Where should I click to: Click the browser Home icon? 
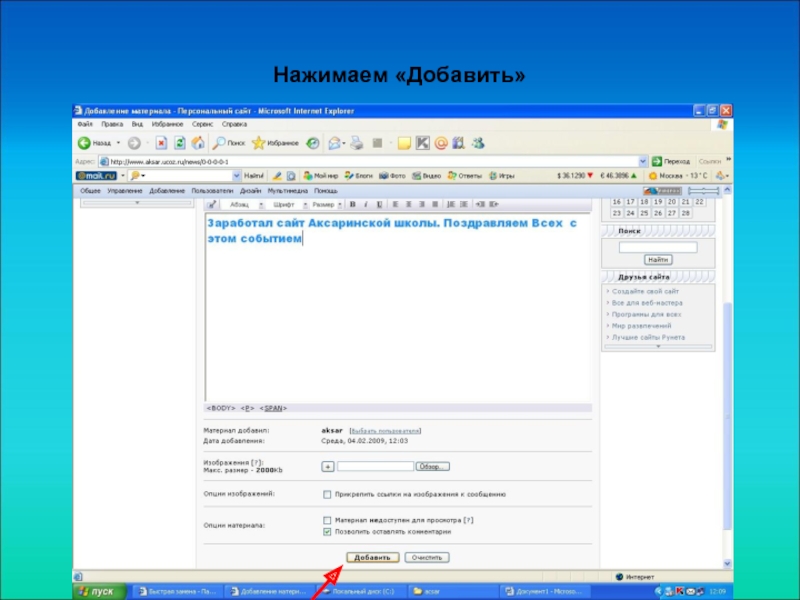pyautogui.click(x=198, y=143)
